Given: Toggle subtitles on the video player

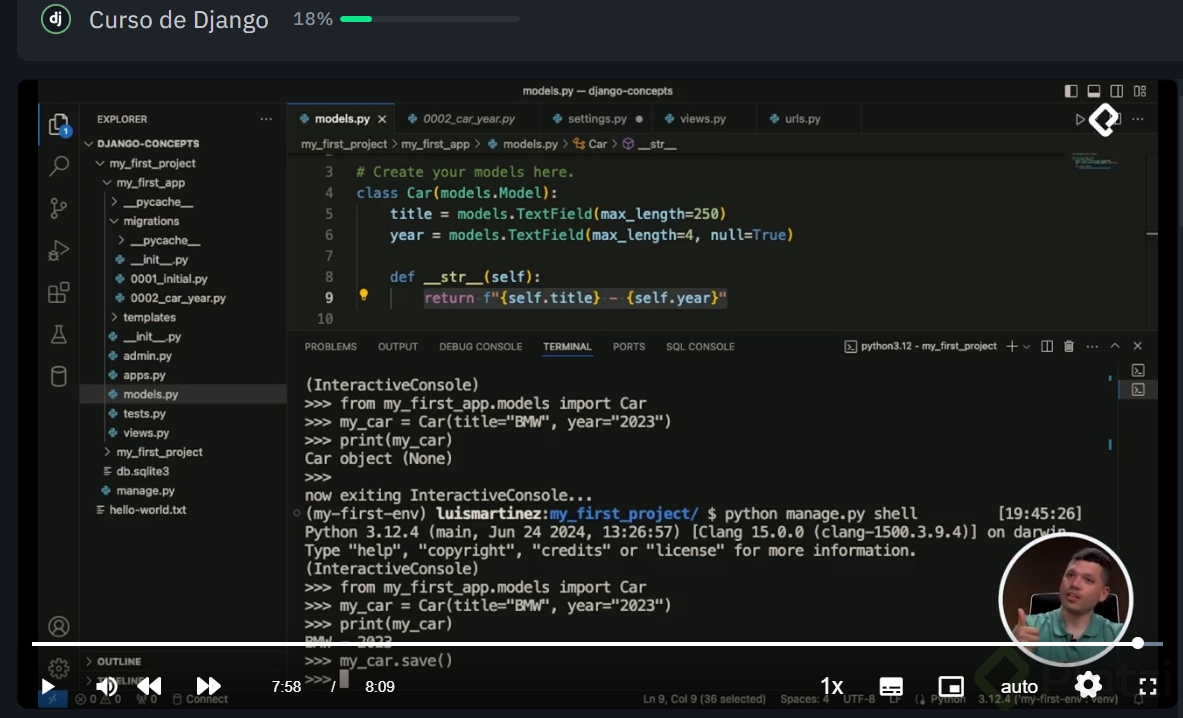Looking at the screenshot, I should pyautogui.click(x=891, y=686).
